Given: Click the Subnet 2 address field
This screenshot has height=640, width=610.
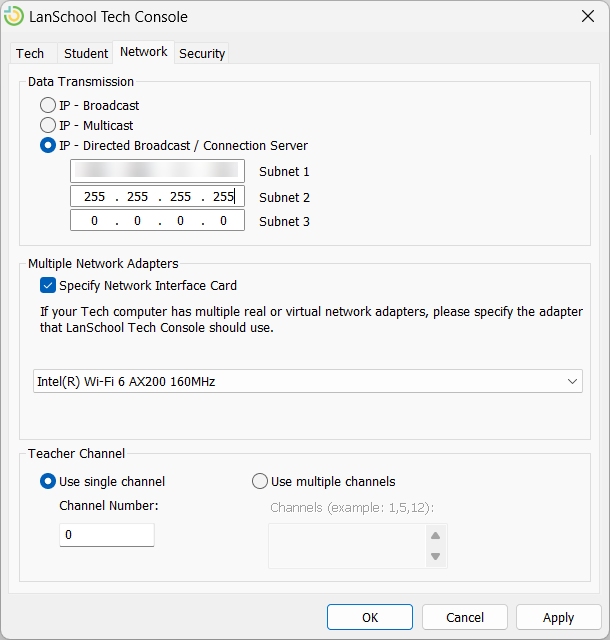Looking at the screenshot, I should (158, 197).
